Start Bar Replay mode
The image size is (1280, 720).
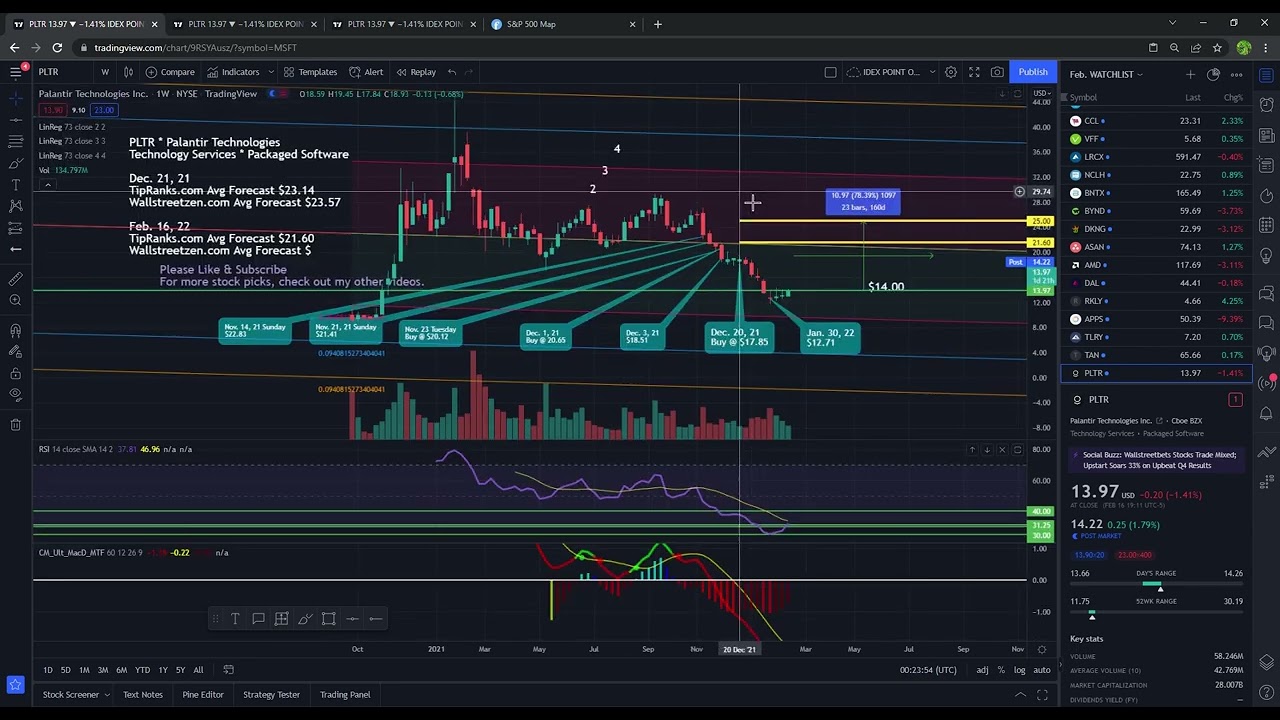(415, 72)
